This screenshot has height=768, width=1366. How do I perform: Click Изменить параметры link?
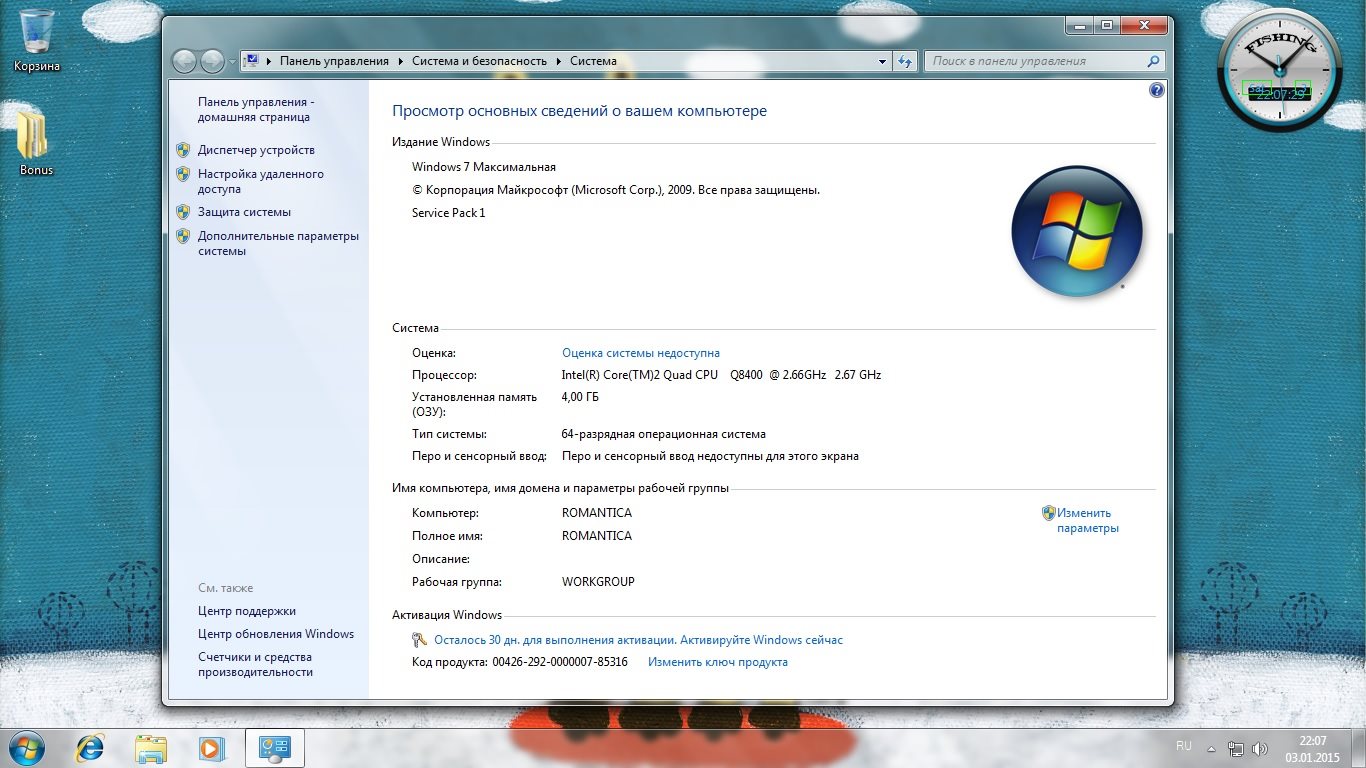pos(1088,520)
